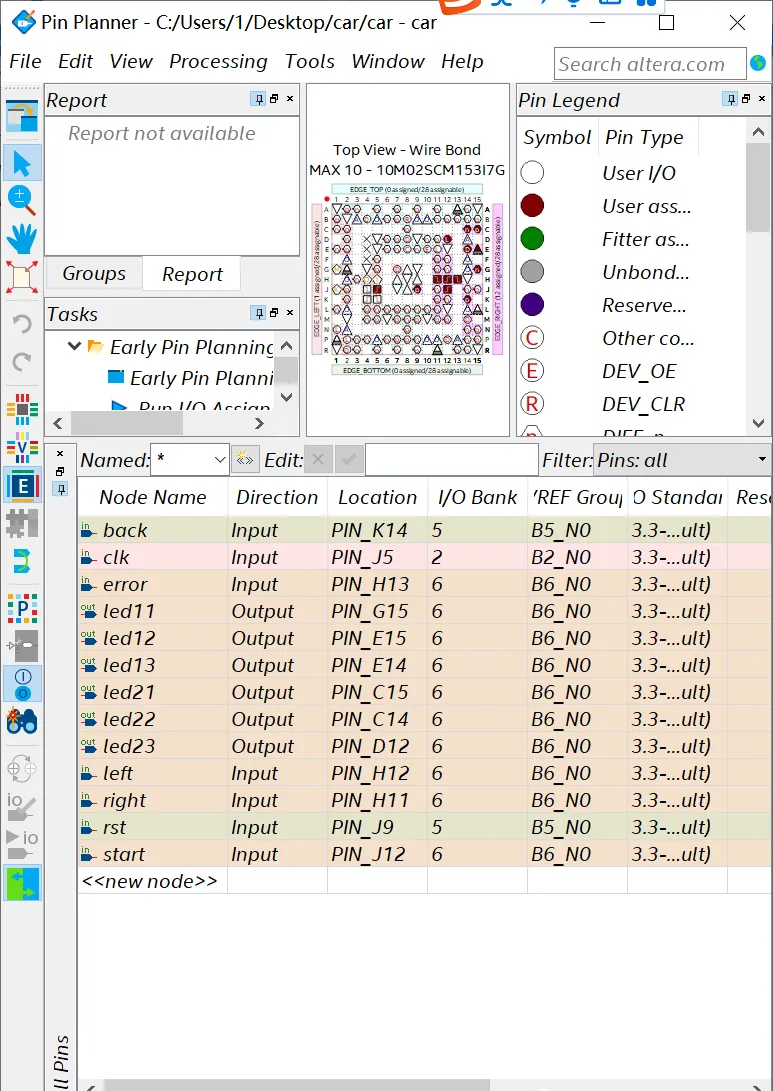773x1091 pixels.
Task: Click the Redo arrow icon
Action: [22, 361]
